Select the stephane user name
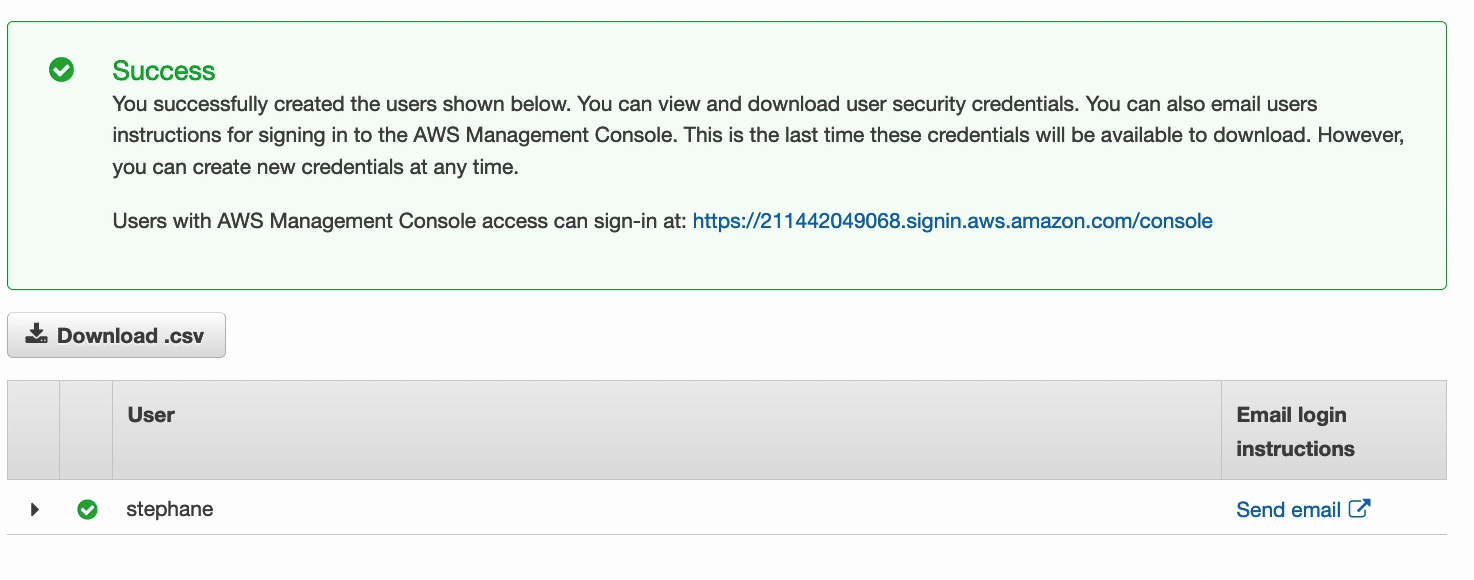1474x580 pixels. tap(169, 509)
